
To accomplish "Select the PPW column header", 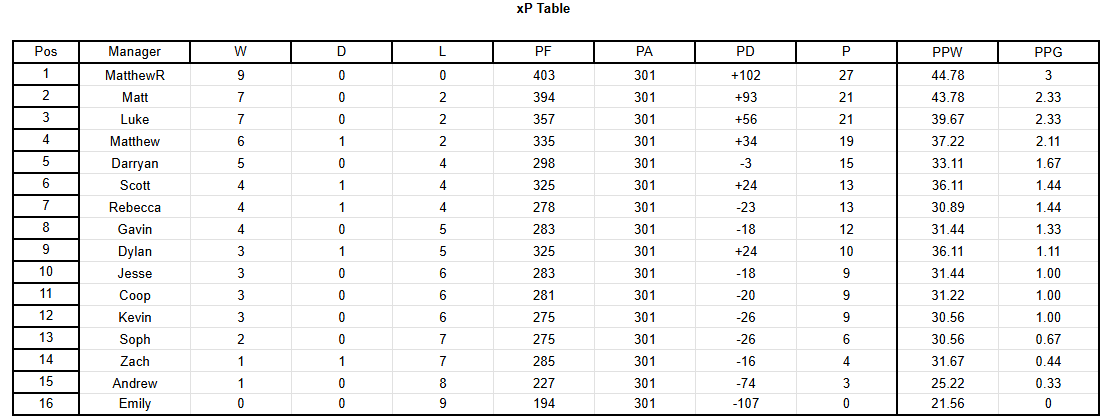I will tap(946, 51).
